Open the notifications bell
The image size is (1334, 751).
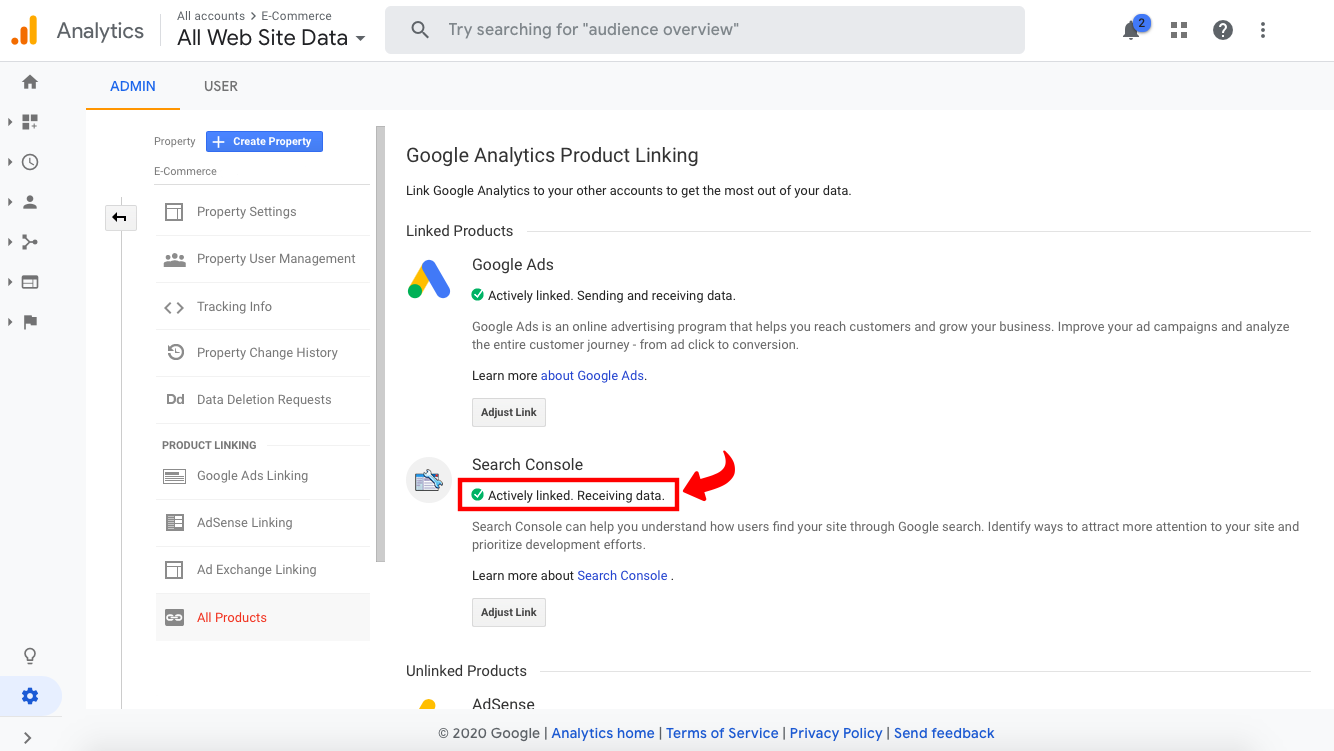pyautogui.click(x=1131, y=30)
